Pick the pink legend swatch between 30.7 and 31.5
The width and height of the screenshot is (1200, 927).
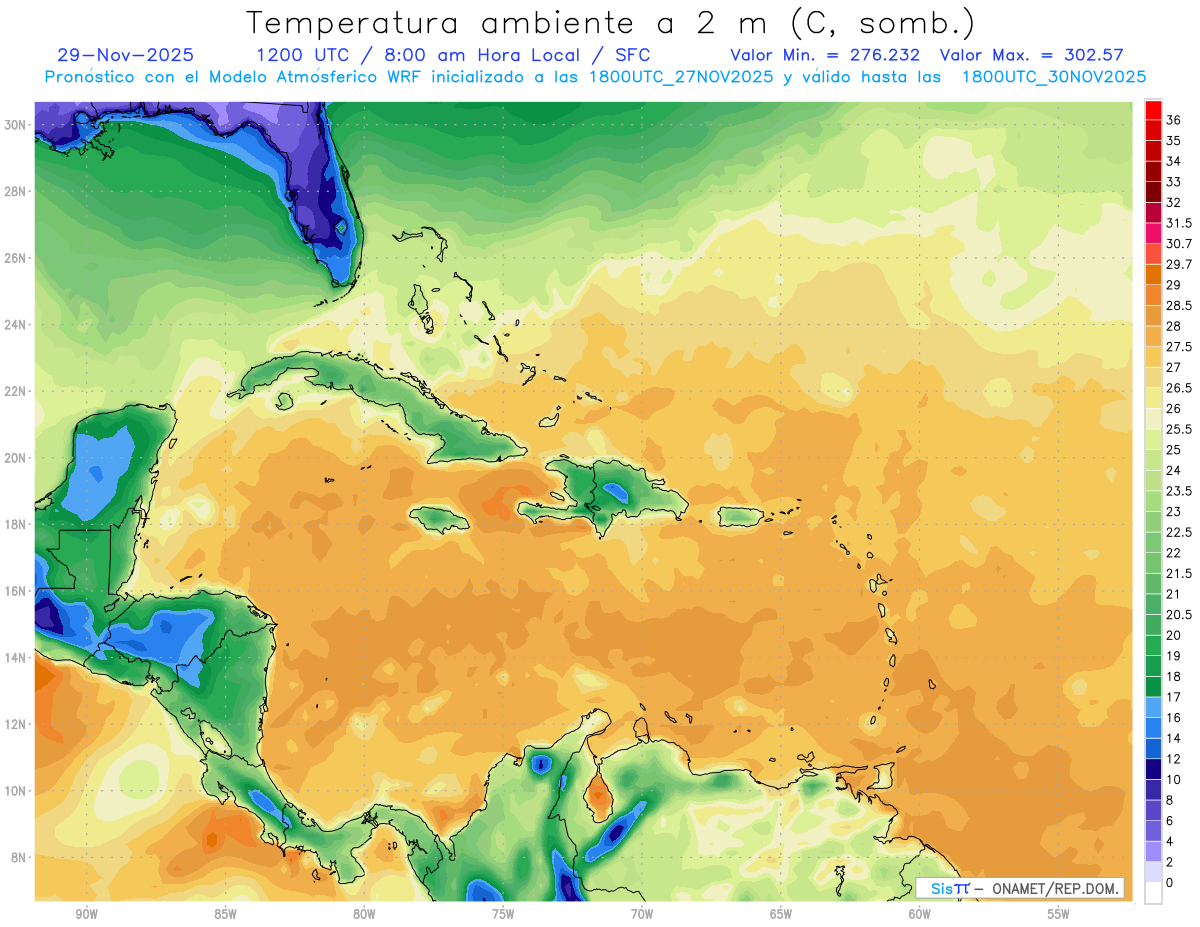pyautogui.click(x=1153, y=233)
